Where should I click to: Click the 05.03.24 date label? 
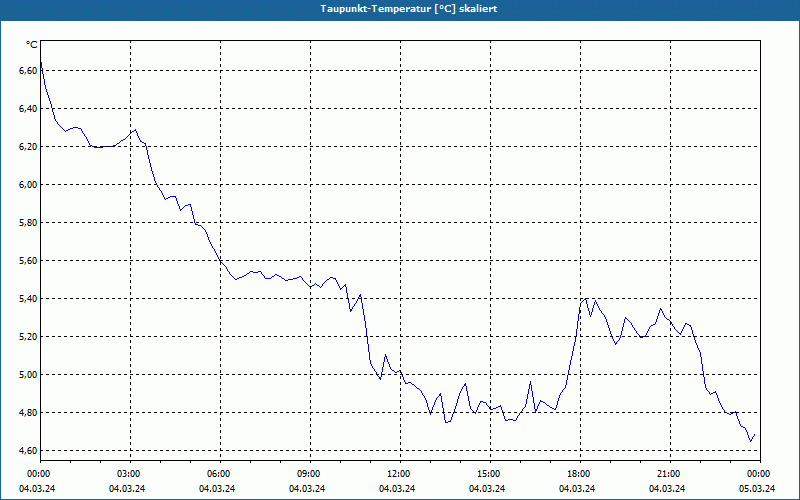[757, 489]
